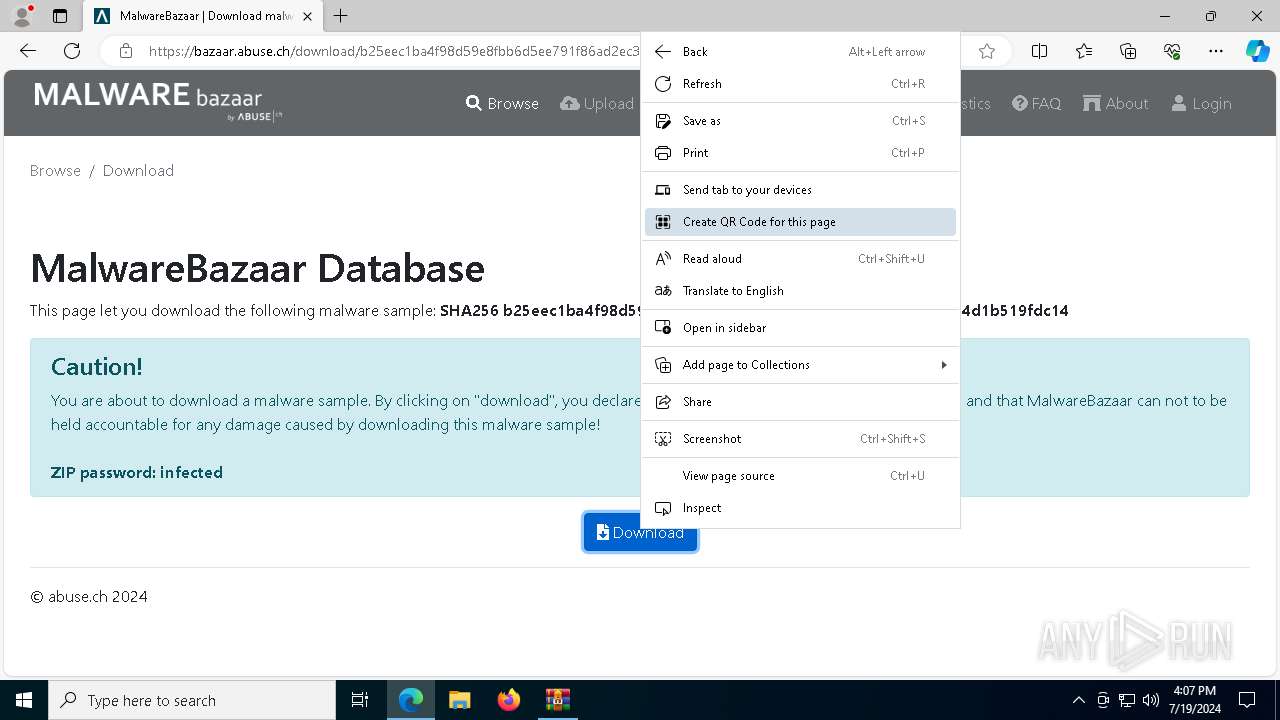Image resolution: width=1280 pixels, height=720 pixels.
Task: Choose Share from the context menu
Action: pyautogui.click(x=800, y=402)
